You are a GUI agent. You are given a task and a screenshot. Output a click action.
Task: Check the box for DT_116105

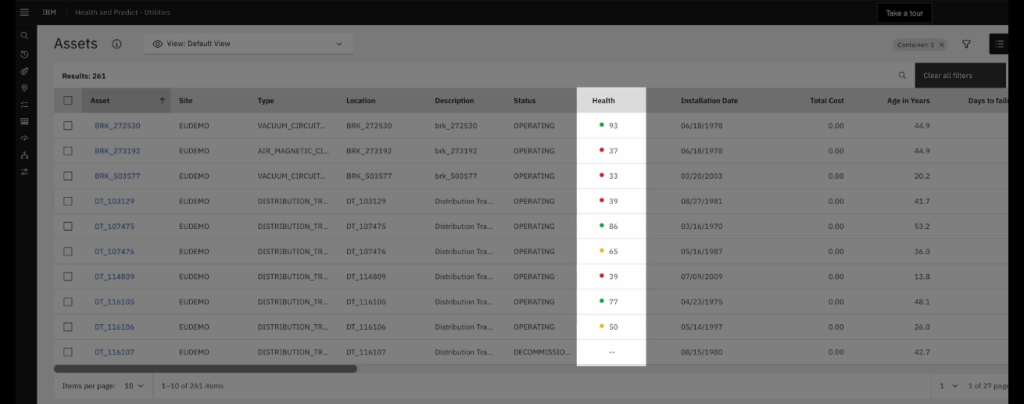[x=68, y=302]
